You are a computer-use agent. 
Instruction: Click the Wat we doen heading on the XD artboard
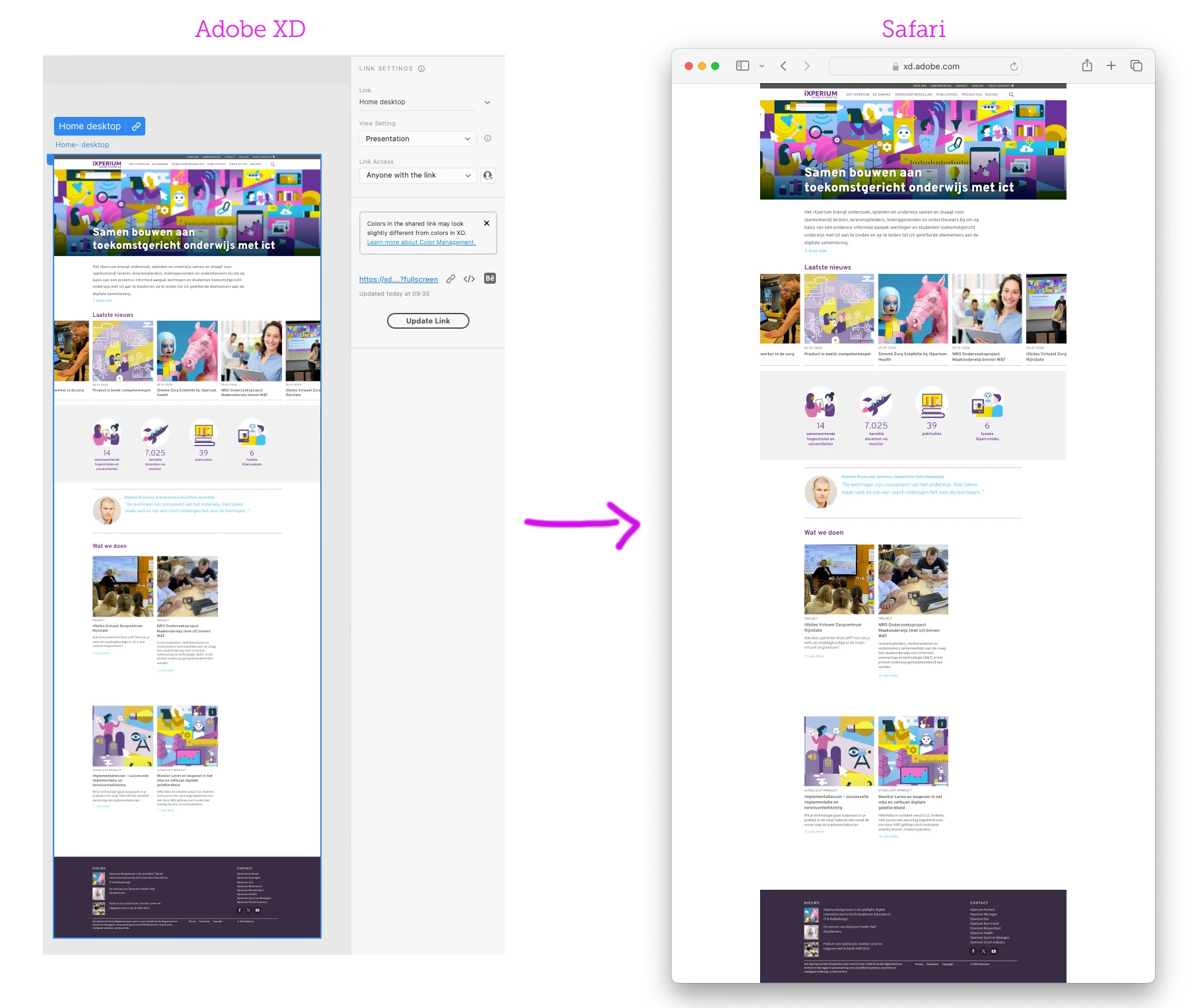(x=110, y=546)
